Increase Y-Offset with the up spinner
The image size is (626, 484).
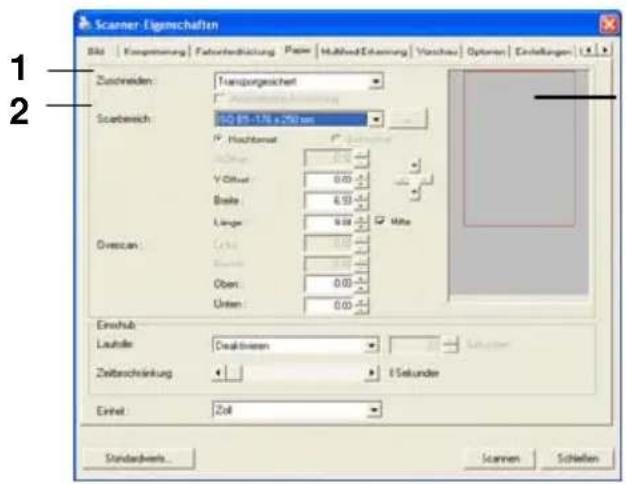click(x=361, y=176)
